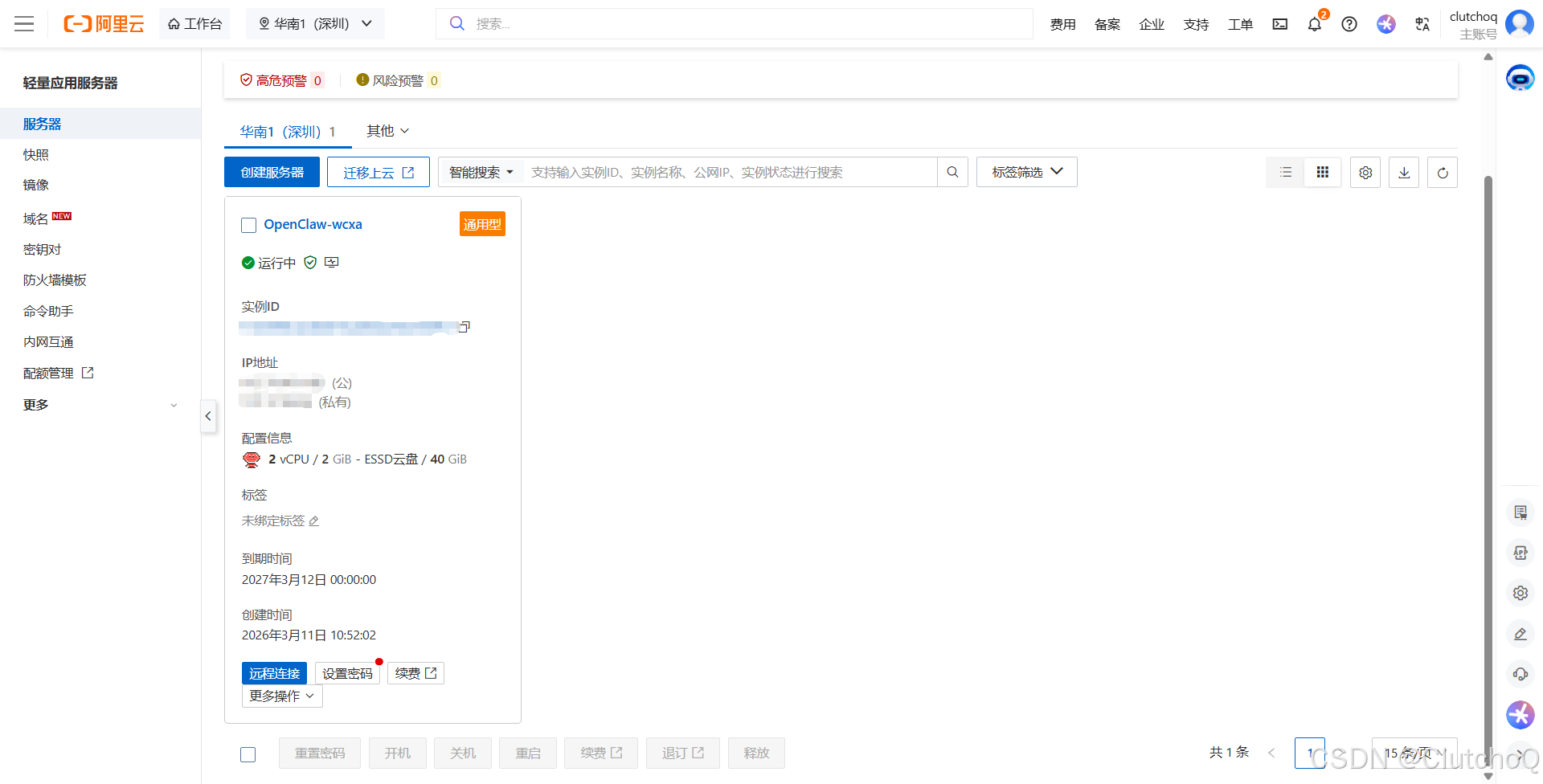Click the Alibaba Cloud logo
Screen dimensions: 1543x784
104,24
